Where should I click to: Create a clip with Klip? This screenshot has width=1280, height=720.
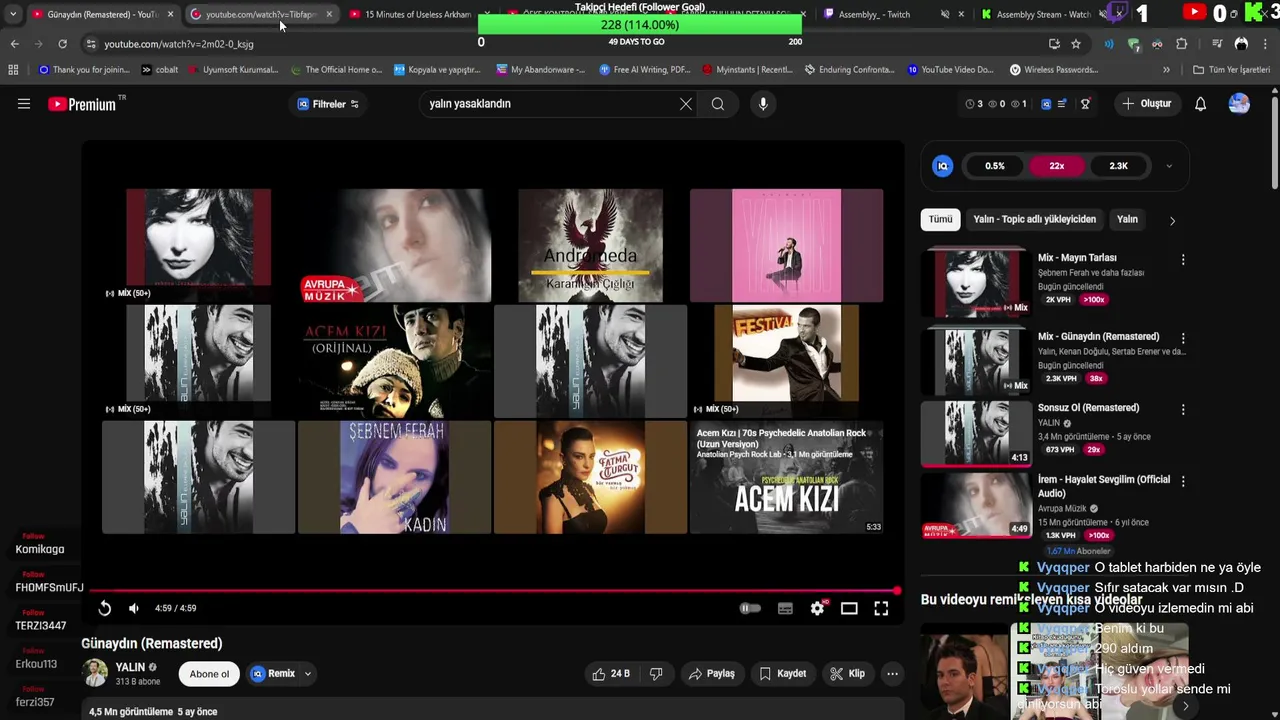coord(848,674)
